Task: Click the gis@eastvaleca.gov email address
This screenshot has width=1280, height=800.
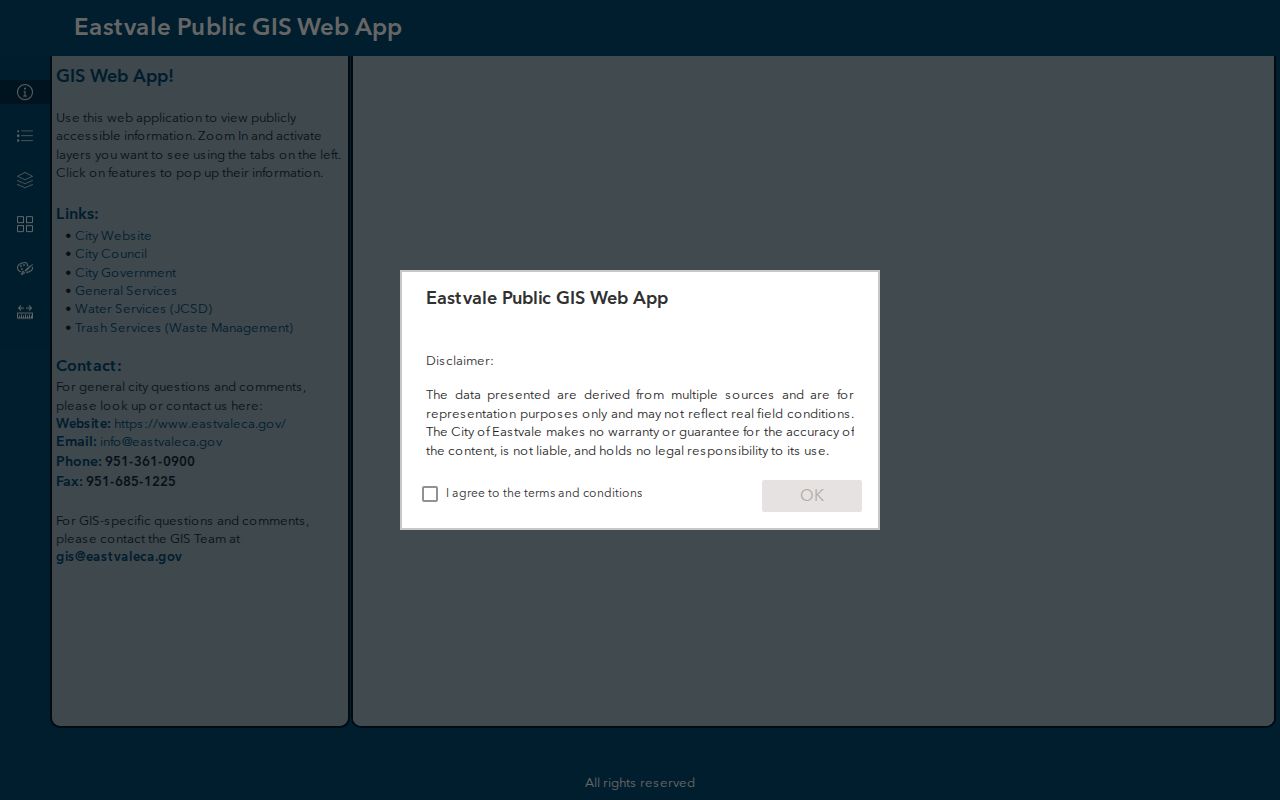Action: click(x=119, y=557)
